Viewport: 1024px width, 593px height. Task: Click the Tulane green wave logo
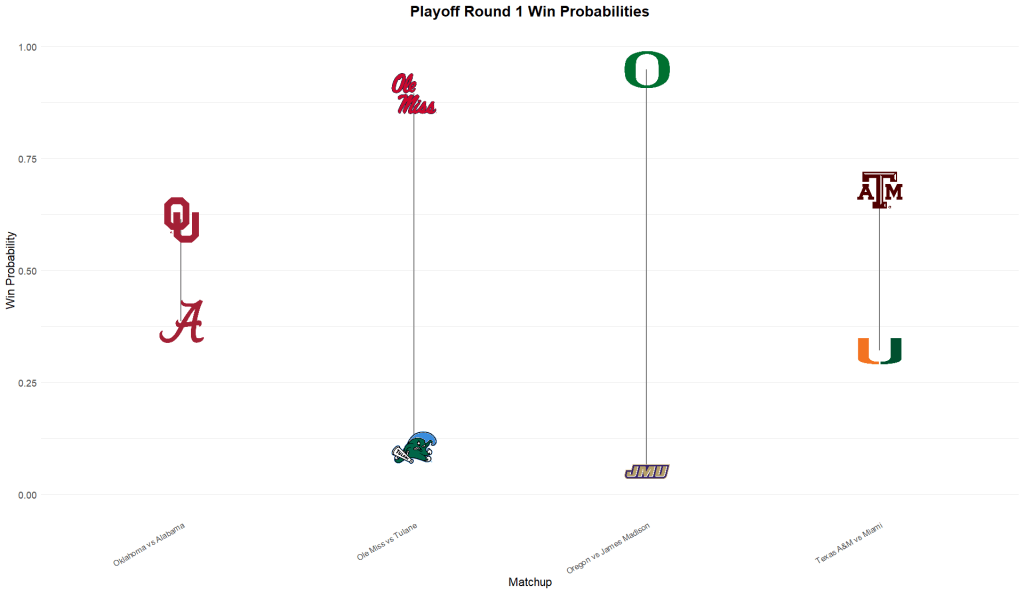click(414, 448)
